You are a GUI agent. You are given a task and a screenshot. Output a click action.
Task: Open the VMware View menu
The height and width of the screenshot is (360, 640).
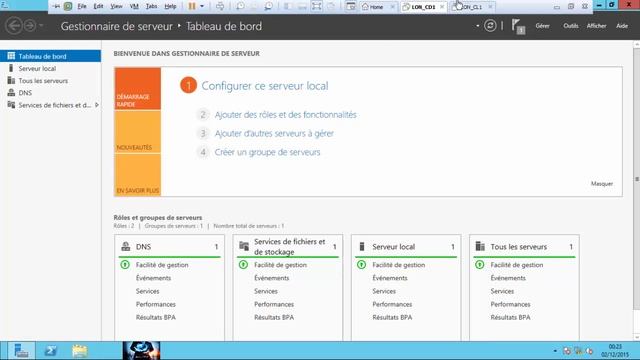116,7
